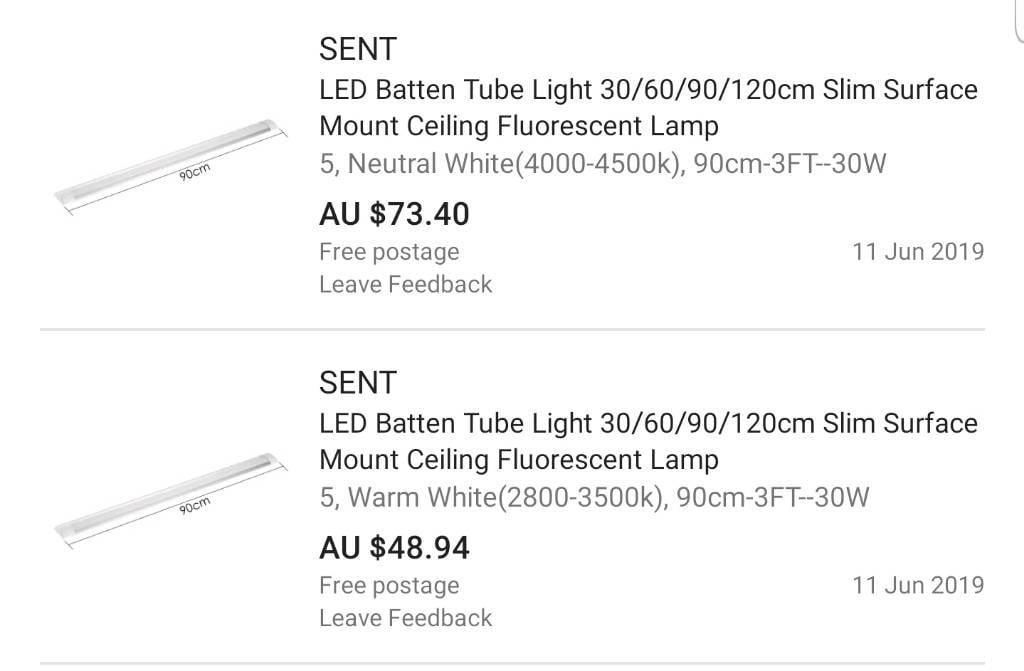Open the second LED Batten Tube Light title
This screenshot has width=1024, height=671.
[x=648, y=441]
